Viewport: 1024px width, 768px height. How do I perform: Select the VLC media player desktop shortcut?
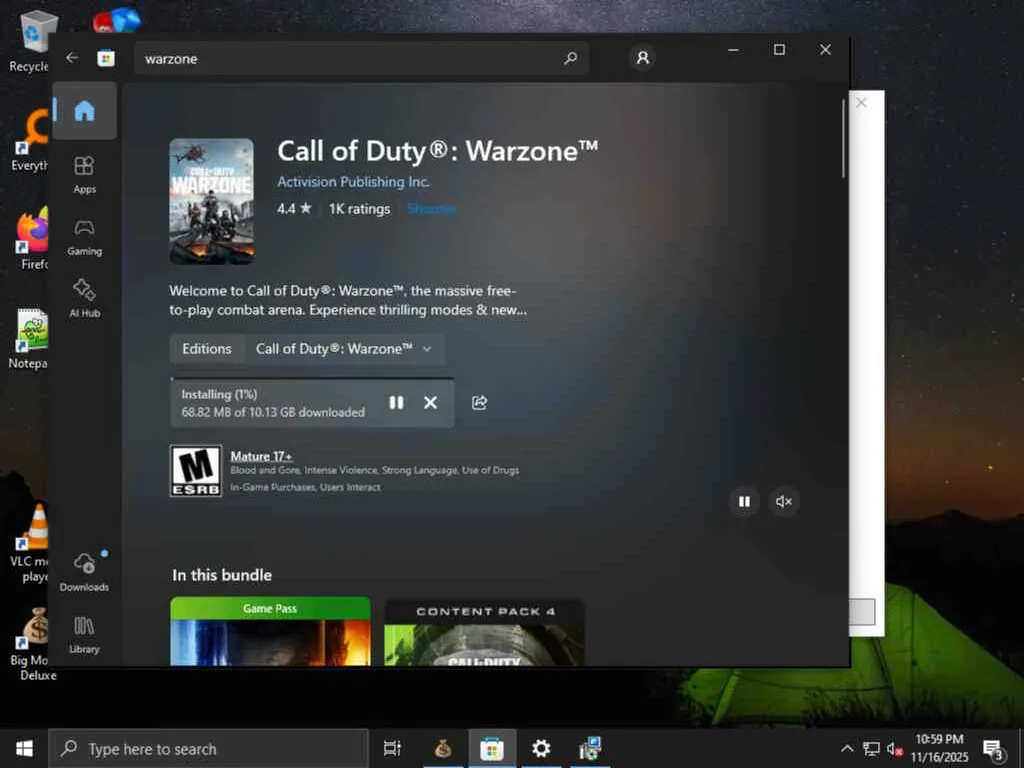[x=30, y=542]
